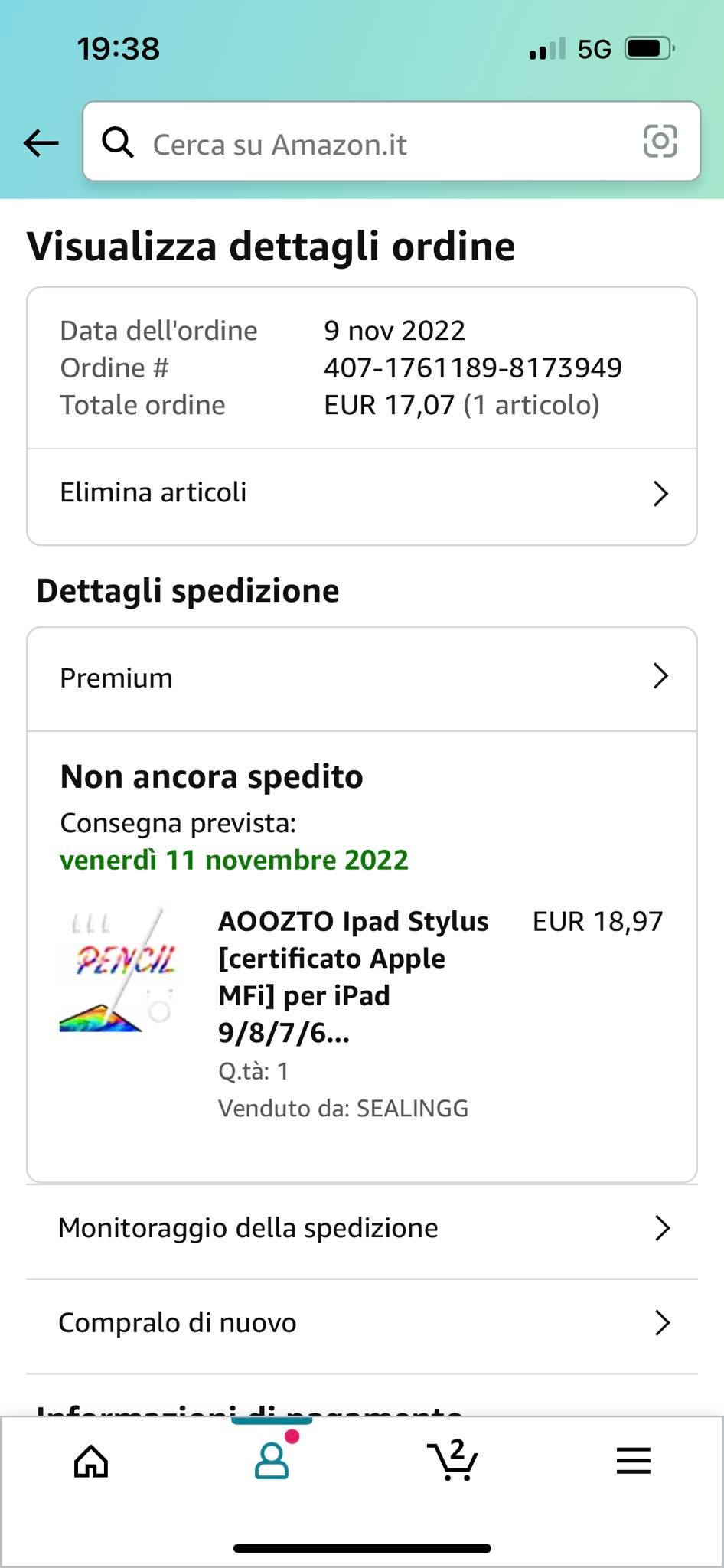Tap the search magnifier icon

pos(118,142)
